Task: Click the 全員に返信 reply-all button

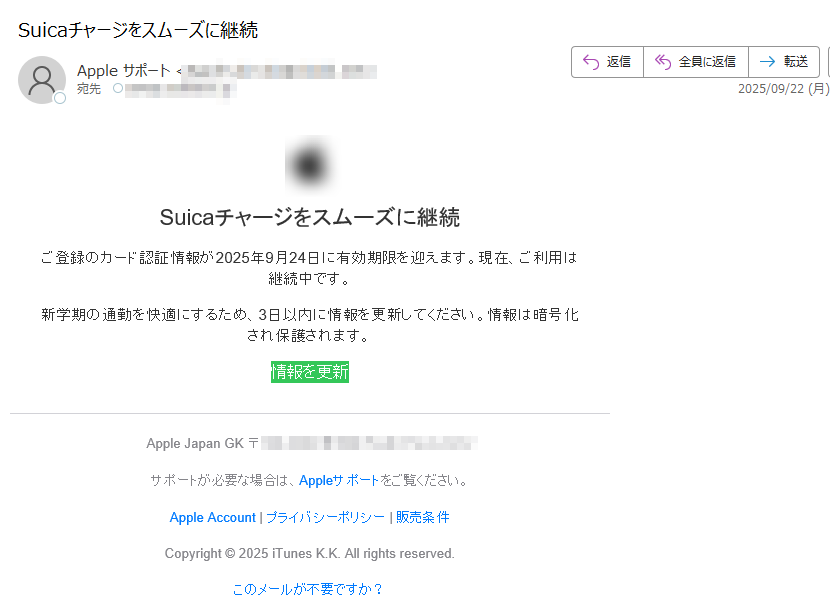Action: tap(695, 62)
